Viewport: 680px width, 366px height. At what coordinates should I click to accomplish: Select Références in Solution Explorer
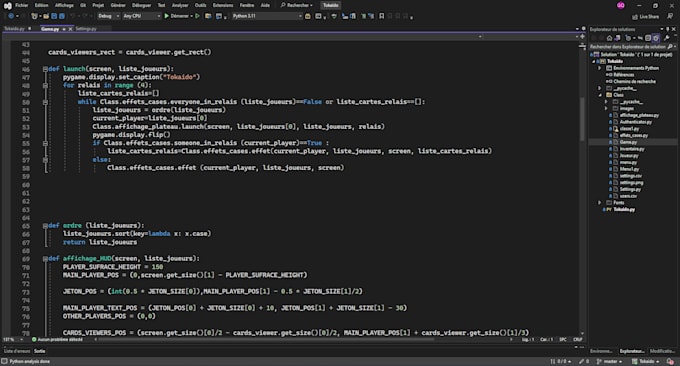click(623, 75)
